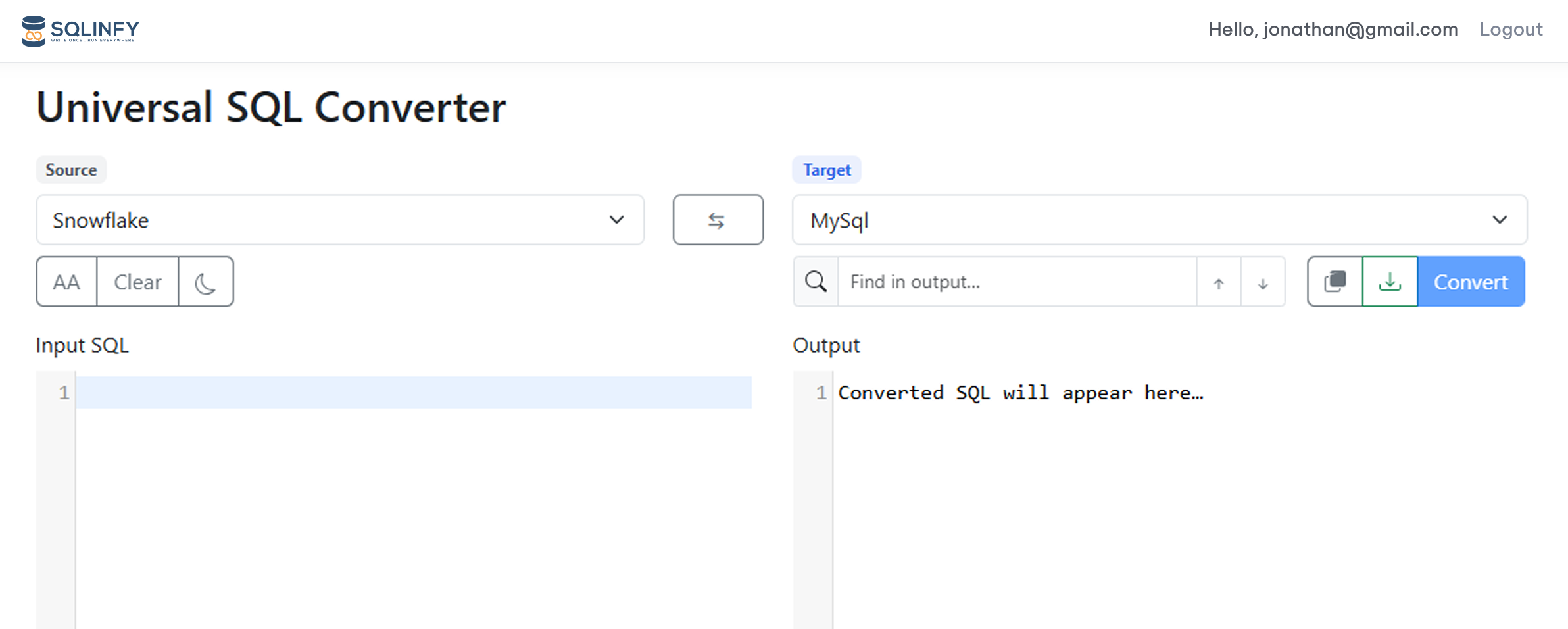
Task: Copy converted output to clipboard
Action: [x=1335, y=282]
